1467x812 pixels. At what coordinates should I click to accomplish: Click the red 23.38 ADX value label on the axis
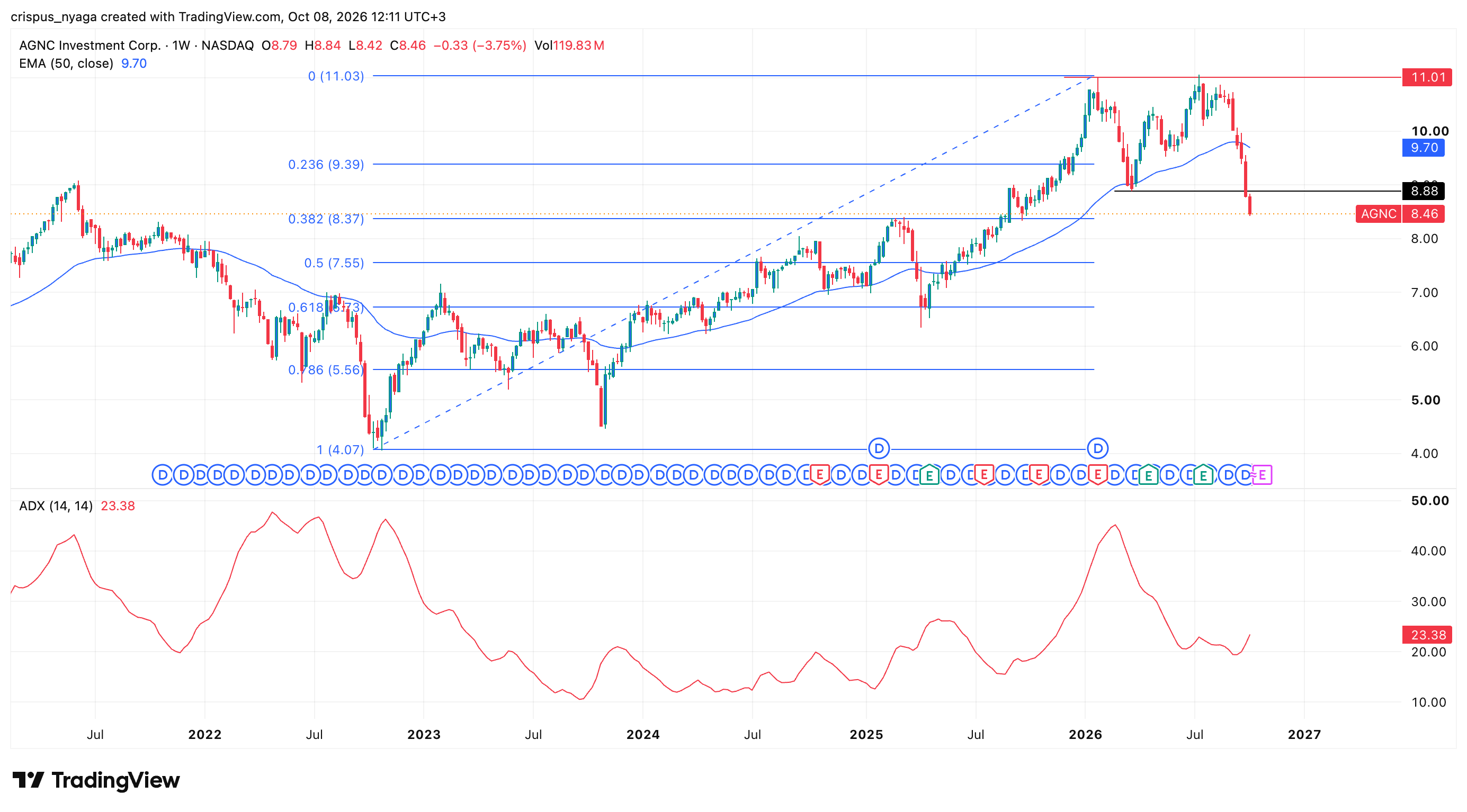pos(1427,635)
